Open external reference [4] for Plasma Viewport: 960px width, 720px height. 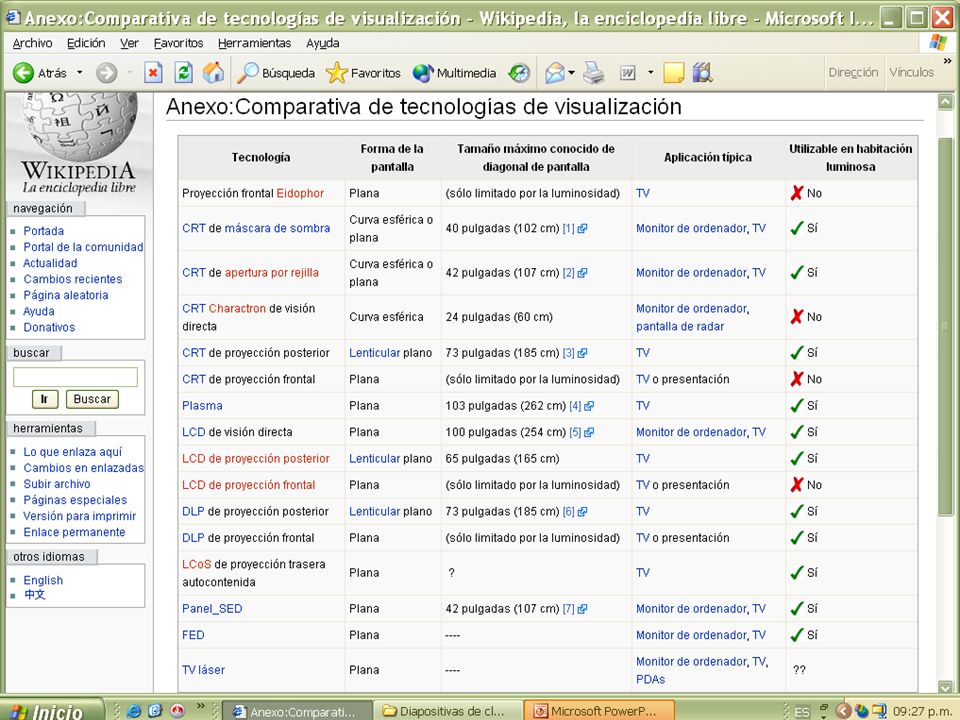(x=589, y=406)
